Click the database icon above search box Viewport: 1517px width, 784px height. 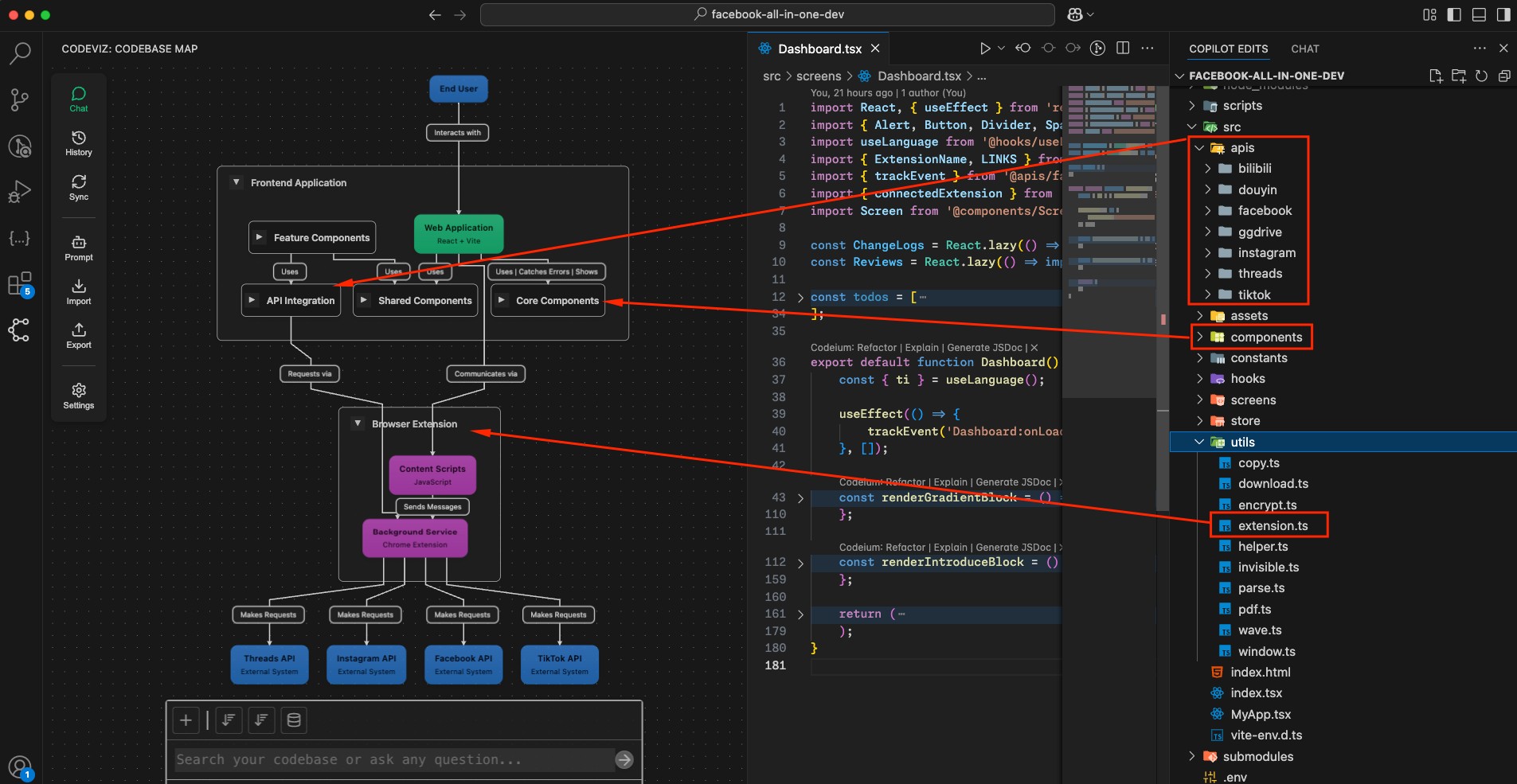[x=294, y=720]
